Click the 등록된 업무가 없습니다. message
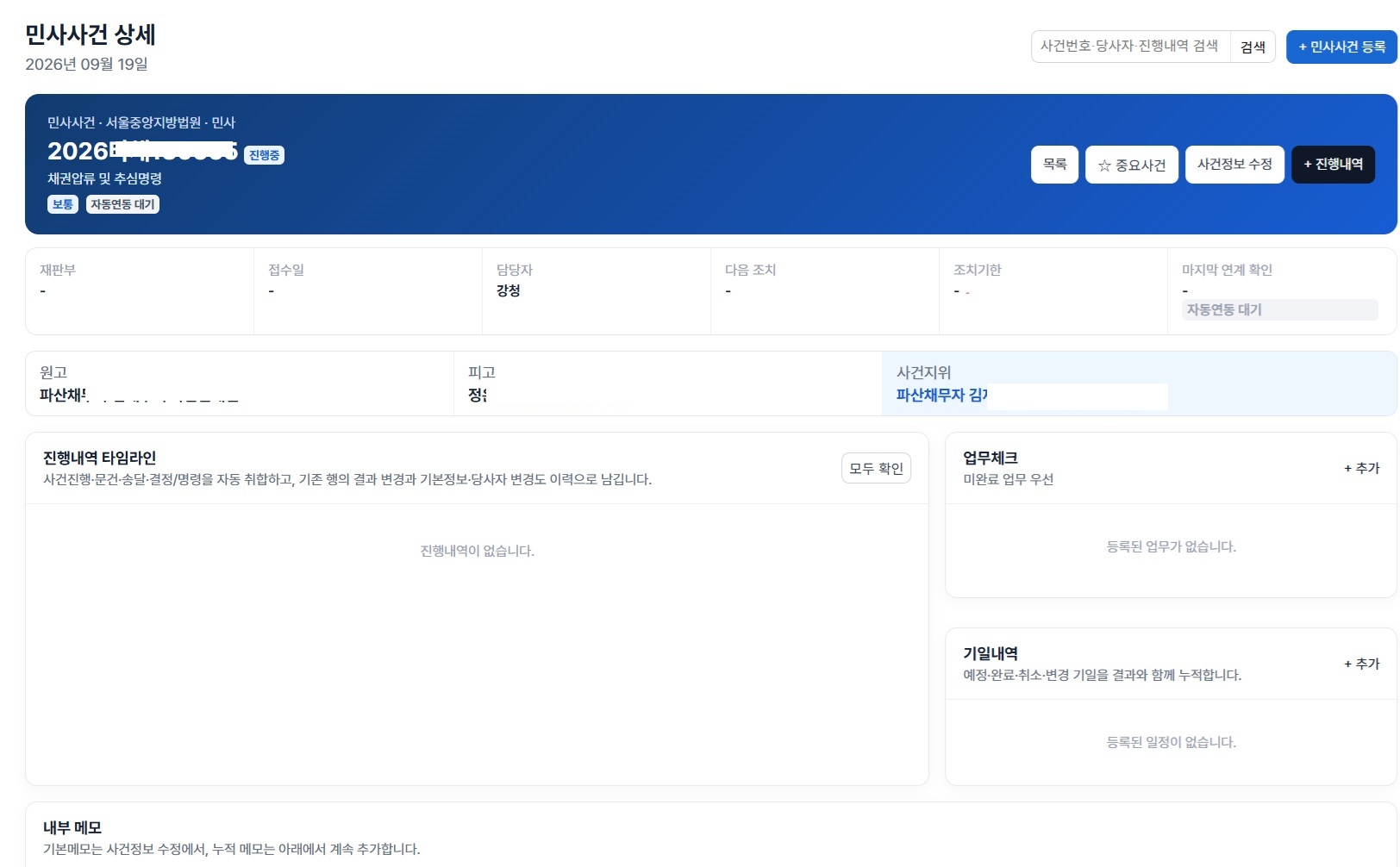 [x=1172, y=546]
